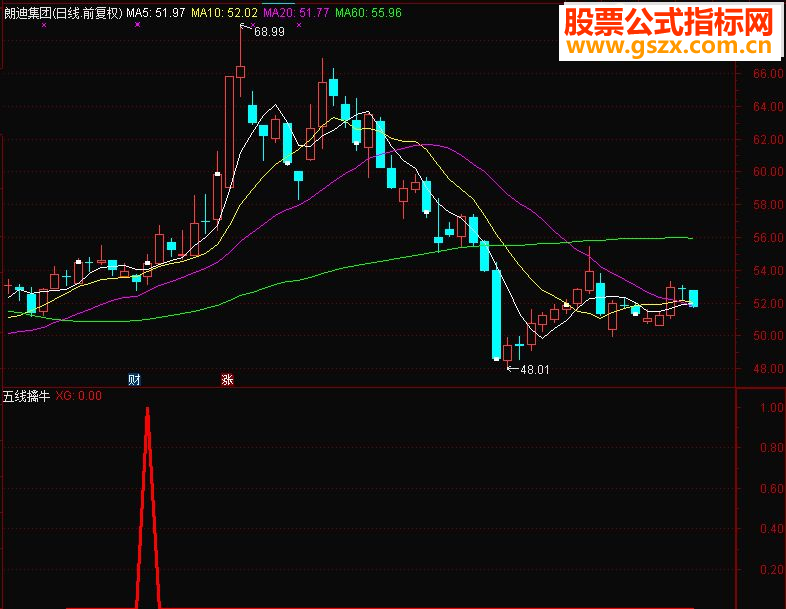
Task: Click the 1.00 indicator axis label
Action: click(772, 408)
